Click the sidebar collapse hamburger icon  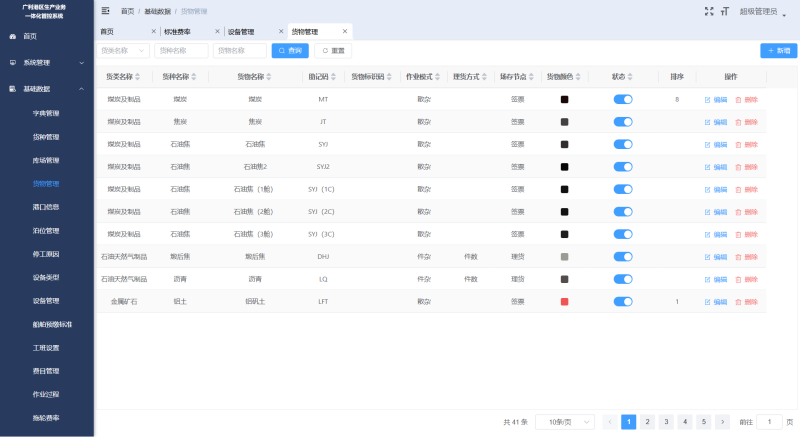(x=106, y=11)
